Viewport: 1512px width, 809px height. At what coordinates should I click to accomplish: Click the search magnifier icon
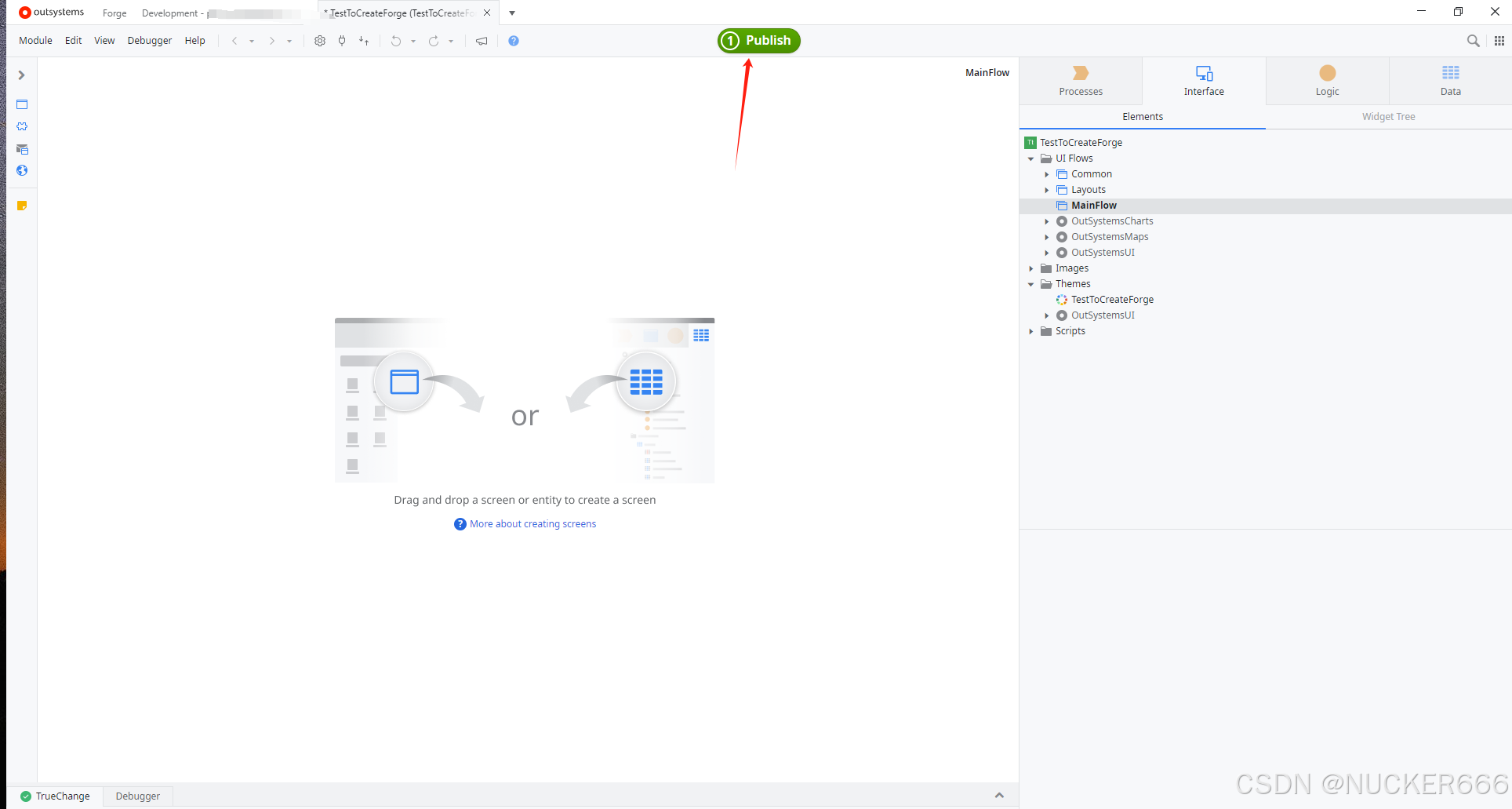pos(1474,41)
